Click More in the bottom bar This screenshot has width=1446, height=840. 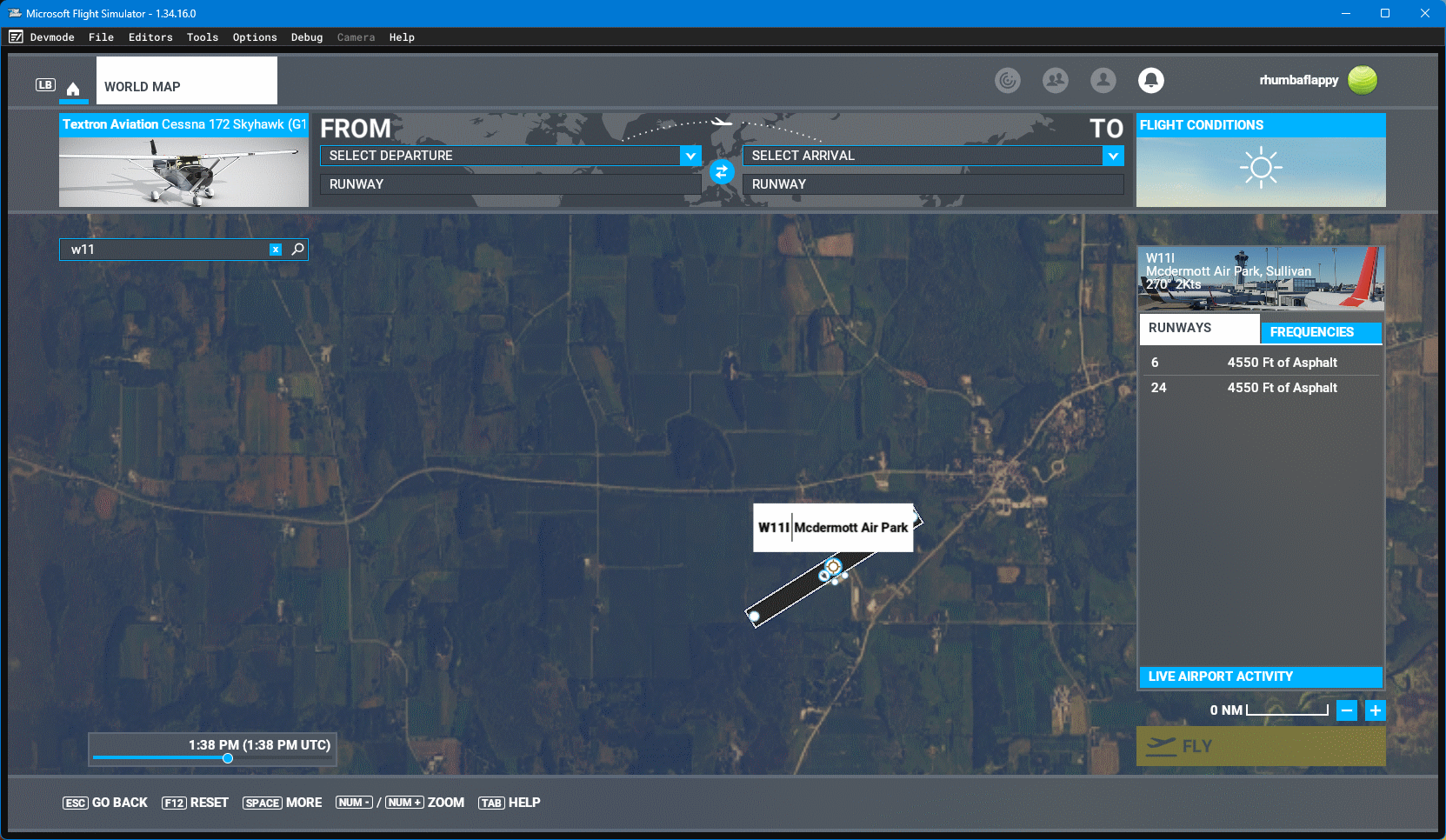[283, 803]
